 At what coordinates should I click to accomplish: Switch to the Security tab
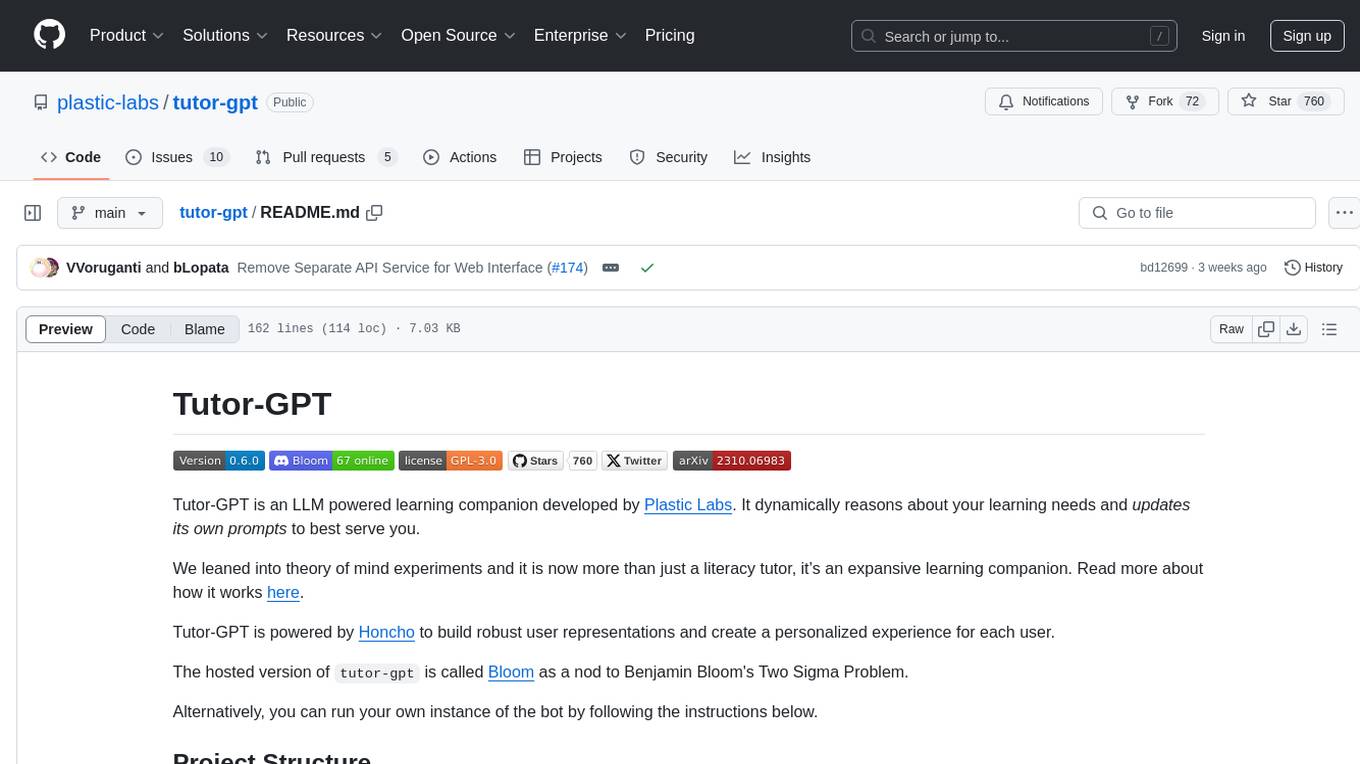tap(668, 157)
